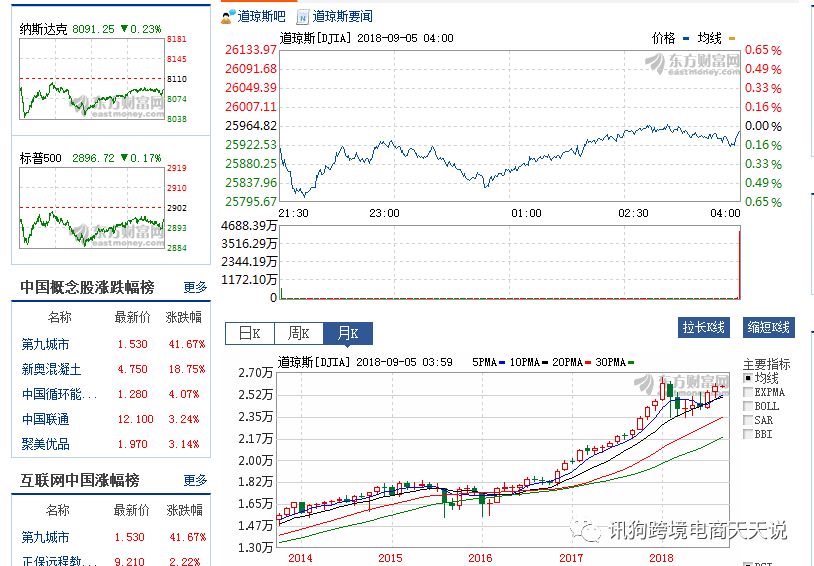
Task: Click the 标普500 mini chart
Action: (x=92, y=208)
